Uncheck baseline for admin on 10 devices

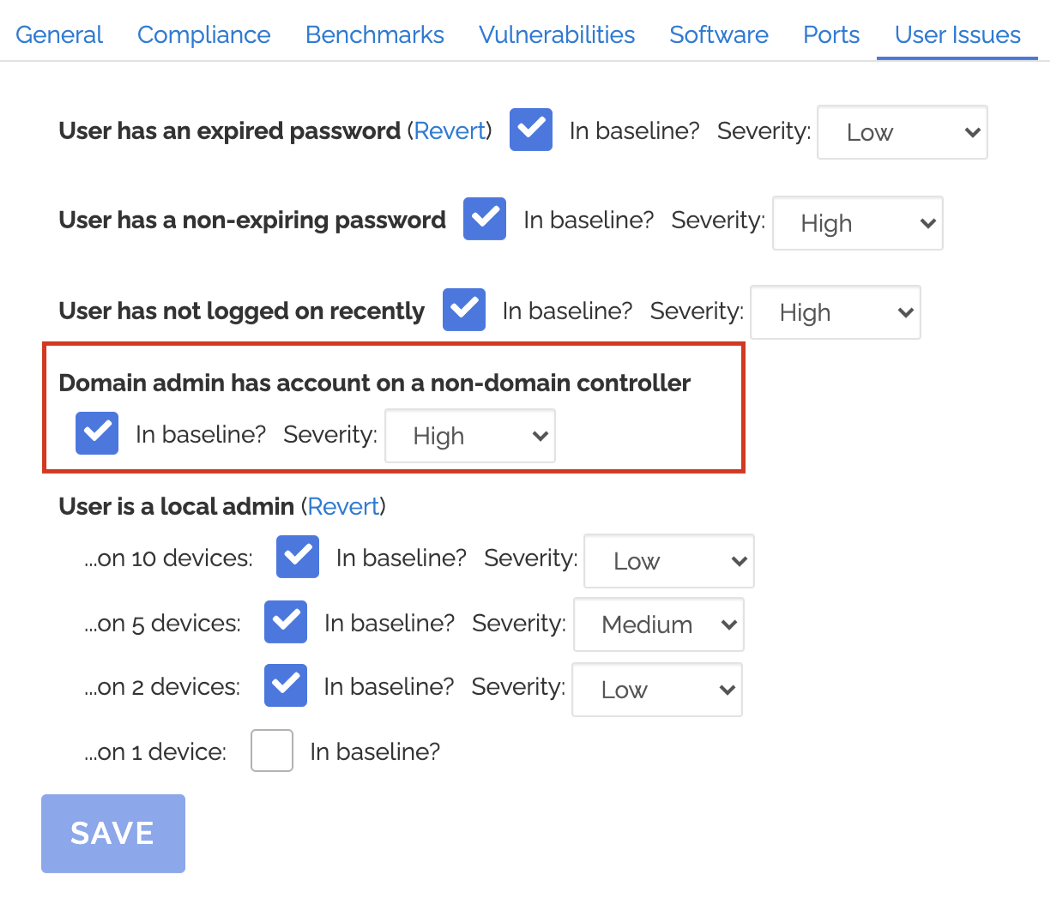[298, 558]
